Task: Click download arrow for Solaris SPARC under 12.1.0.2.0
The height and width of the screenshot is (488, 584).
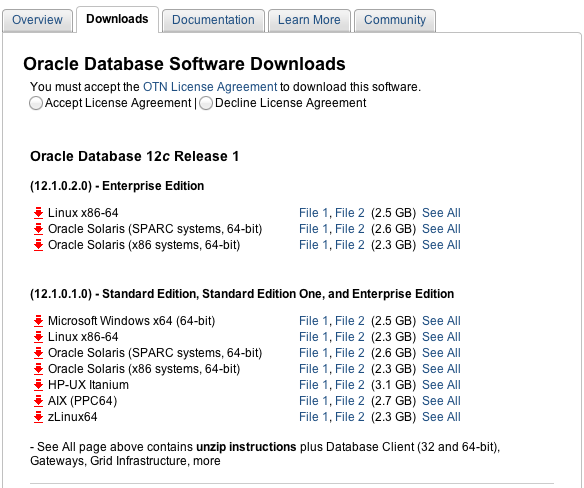Action: click(38, 229)
